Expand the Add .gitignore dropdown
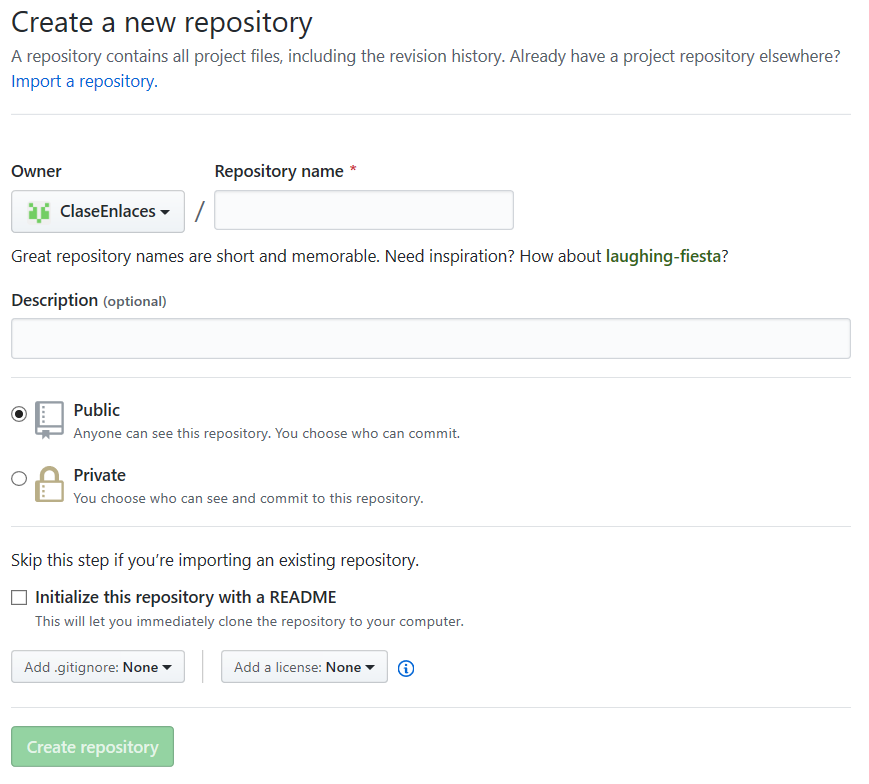 [x=98, y=667]
